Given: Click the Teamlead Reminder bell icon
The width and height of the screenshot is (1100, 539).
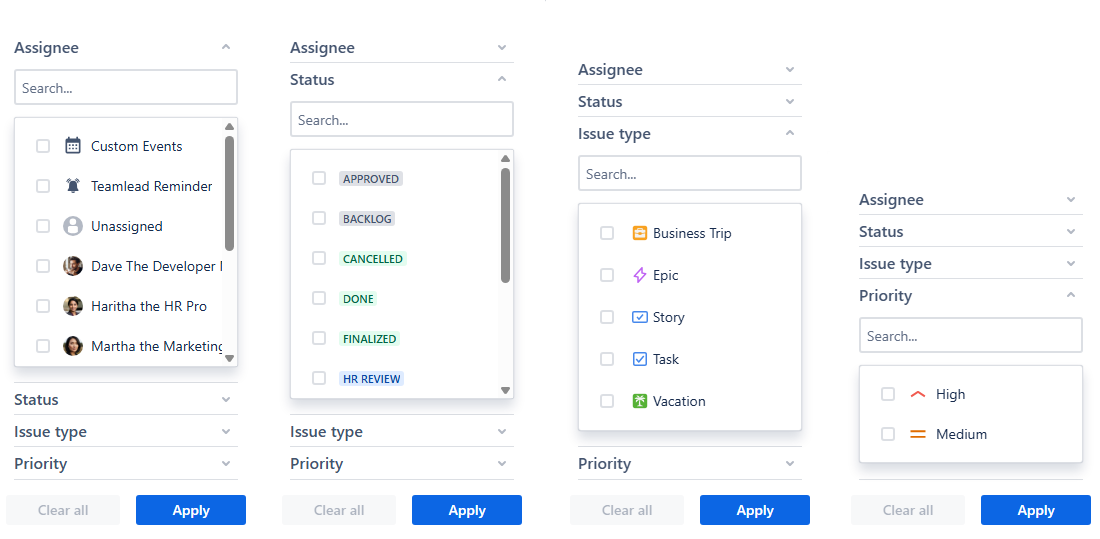Looking at the screenshot, I should (x=72, y=186).
